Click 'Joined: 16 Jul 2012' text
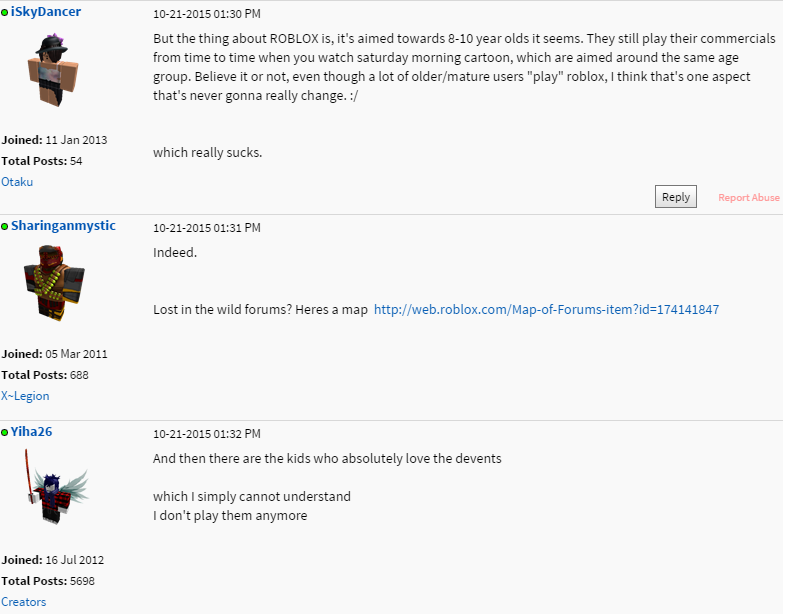 click(53, 560)
